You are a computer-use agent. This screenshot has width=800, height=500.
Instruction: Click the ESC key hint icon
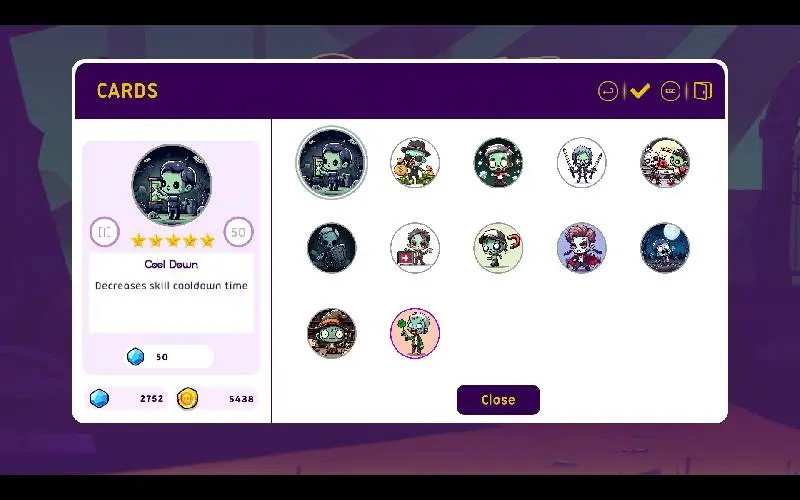670,92
